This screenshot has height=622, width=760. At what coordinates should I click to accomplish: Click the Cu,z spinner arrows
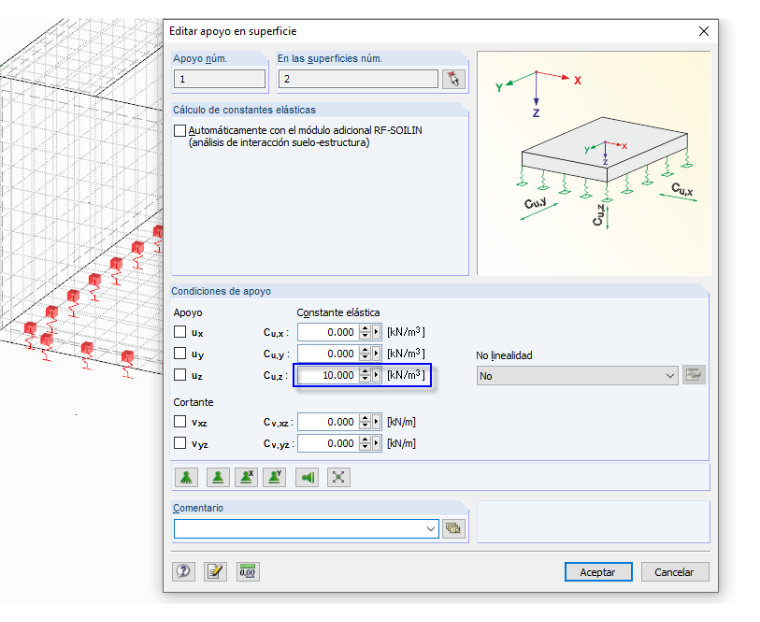click(x=365, y=375)
